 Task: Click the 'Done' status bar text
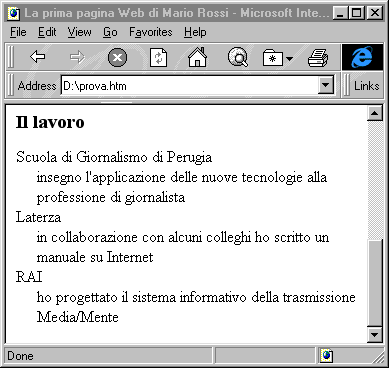point(20,356)
